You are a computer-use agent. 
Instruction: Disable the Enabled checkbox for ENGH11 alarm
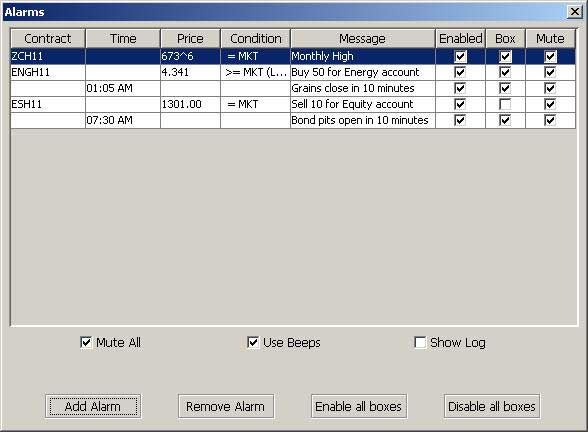(460, 72)
